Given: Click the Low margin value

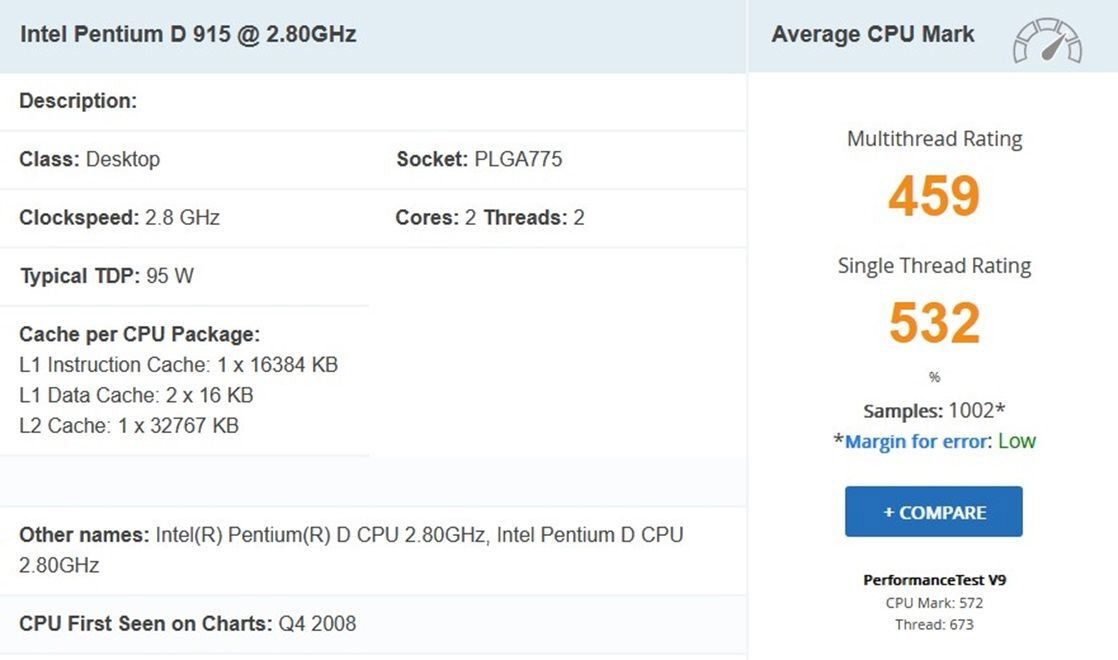Looking at the screenshot, I should pos(1017,441).
